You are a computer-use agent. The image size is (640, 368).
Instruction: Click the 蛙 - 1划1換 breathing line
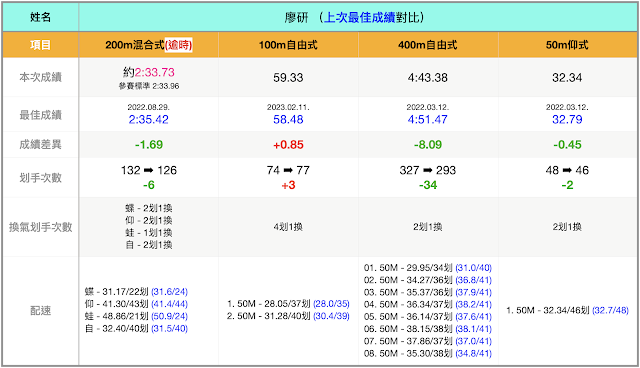149,233
